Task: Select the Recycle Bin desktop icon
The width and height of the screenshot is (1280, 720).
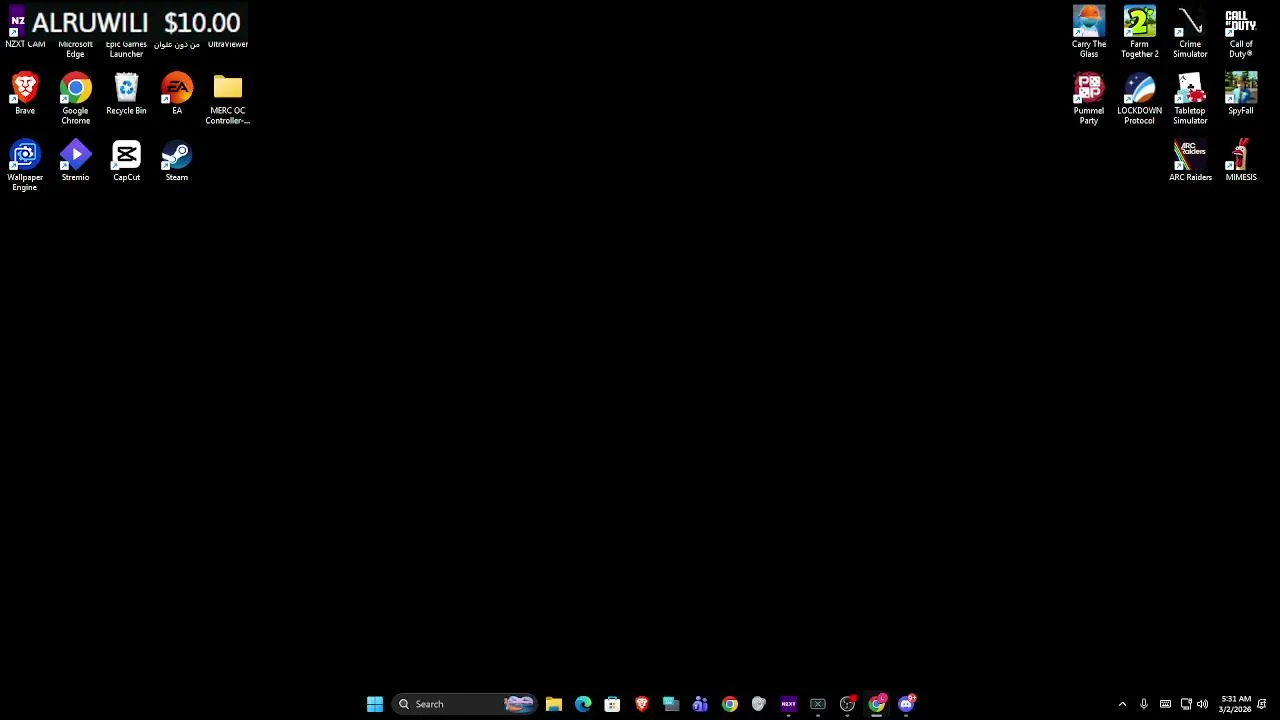Action: [x=126, y=93]
